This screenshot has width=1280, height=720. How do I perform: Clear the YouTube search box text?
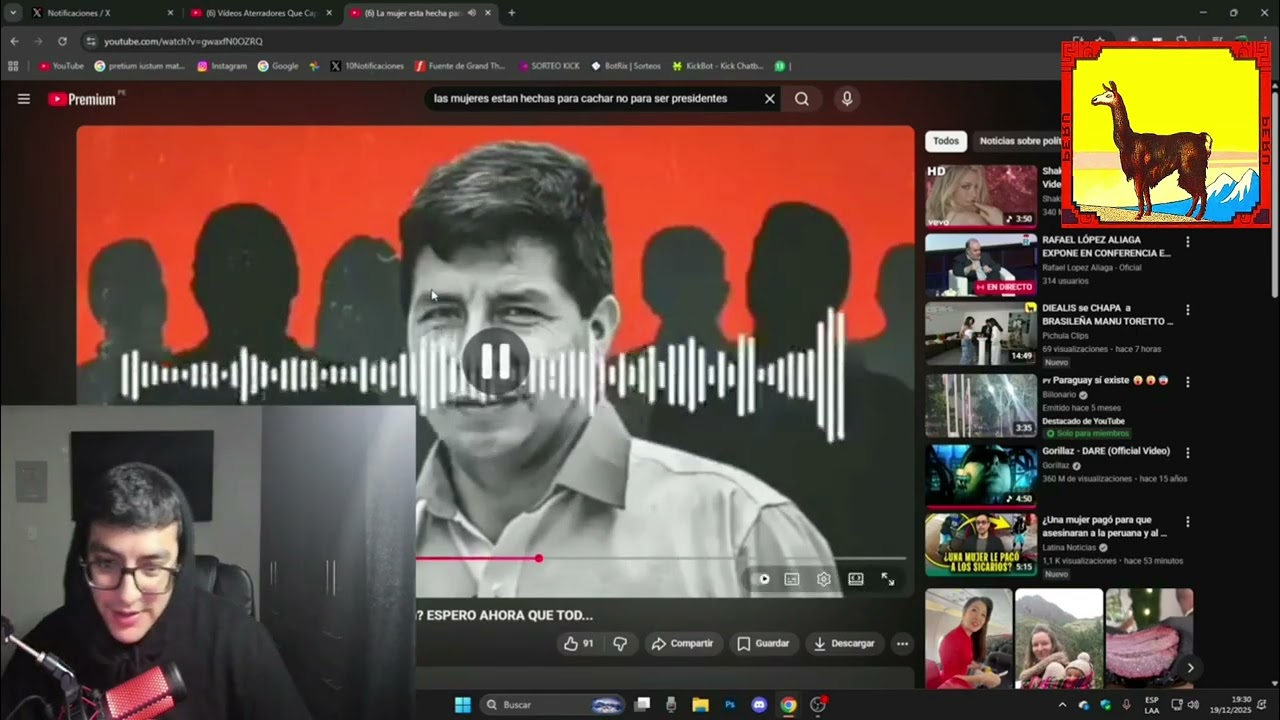770,99
